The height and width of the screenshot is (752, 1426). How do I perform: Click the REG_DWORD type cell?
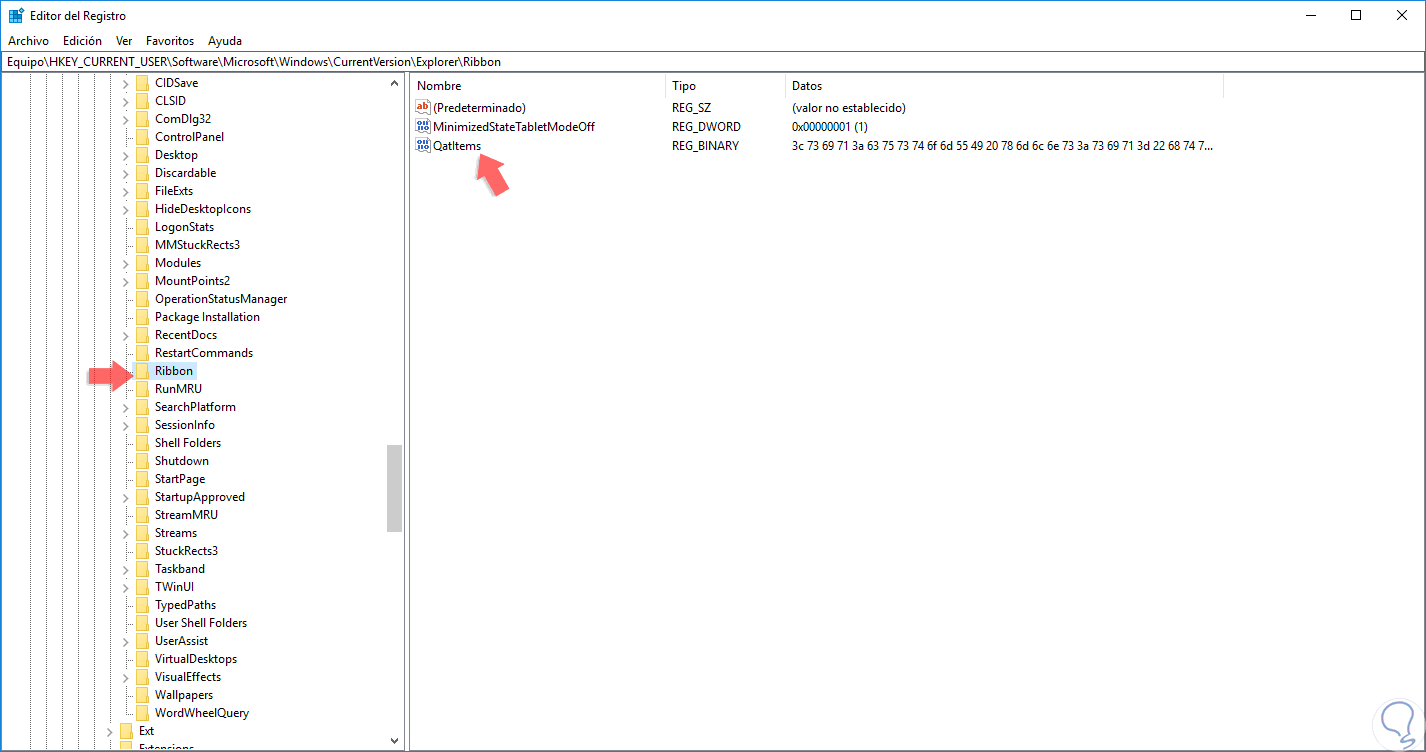(706, 127)
